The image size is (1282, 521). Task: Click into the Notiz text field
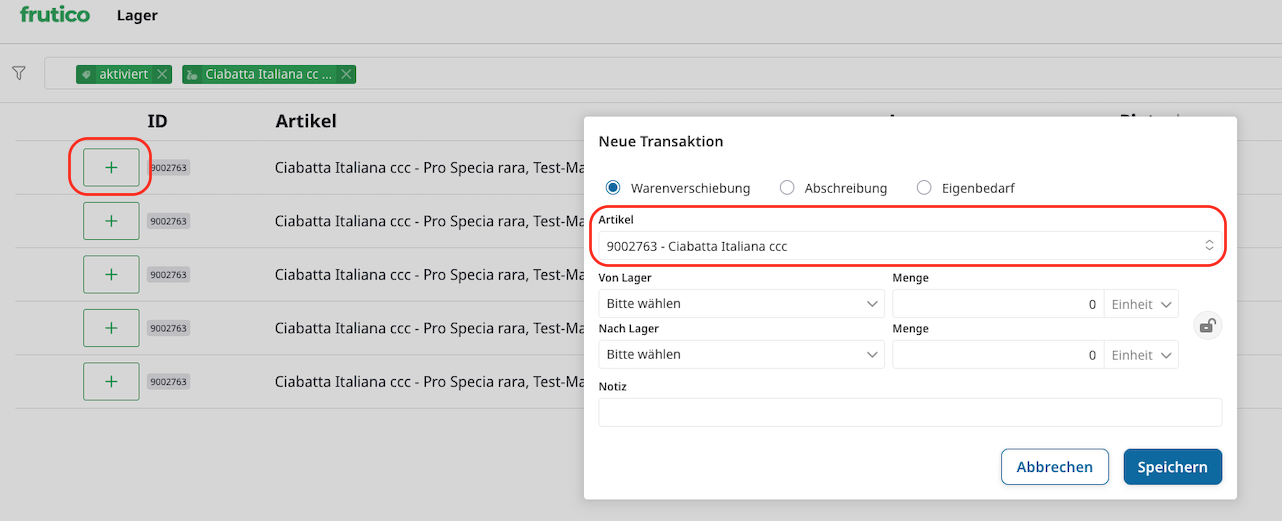pyautogui.click(x=909, y=413)
